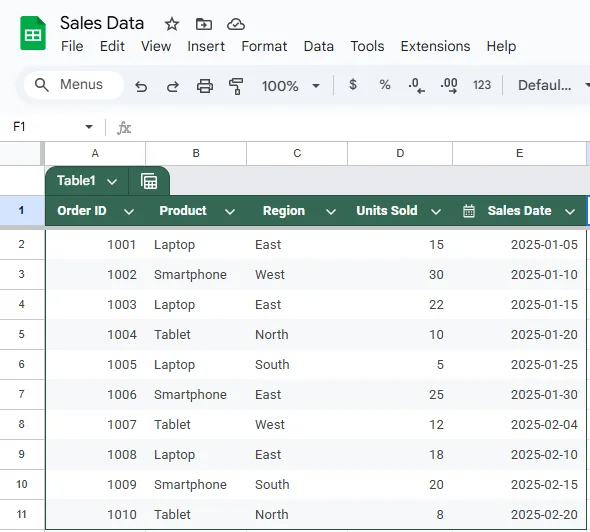Open the View menu
The height and width of the screenshot is (532, 590).
pos(156,46)
